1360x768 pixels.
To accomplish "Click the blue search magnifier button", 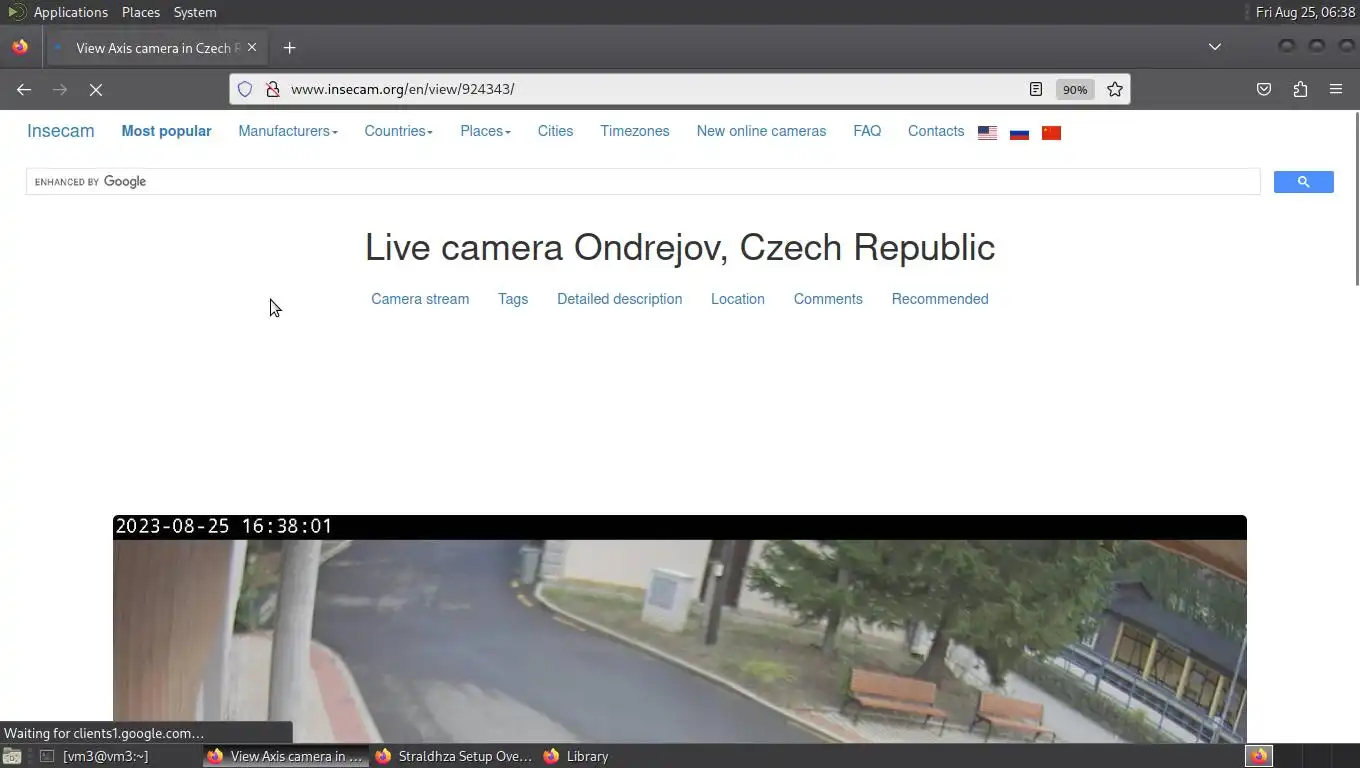I will [1303, 181].
